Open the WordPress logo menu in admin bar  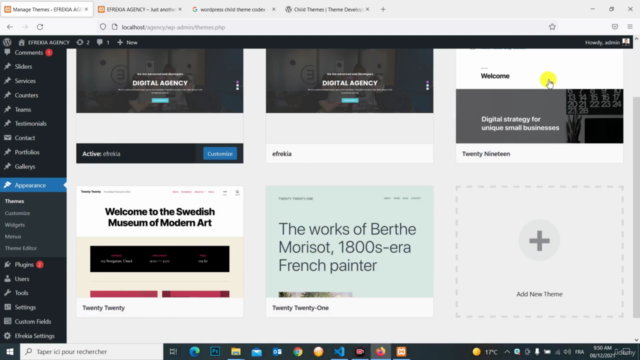click(x=7, y=42)
